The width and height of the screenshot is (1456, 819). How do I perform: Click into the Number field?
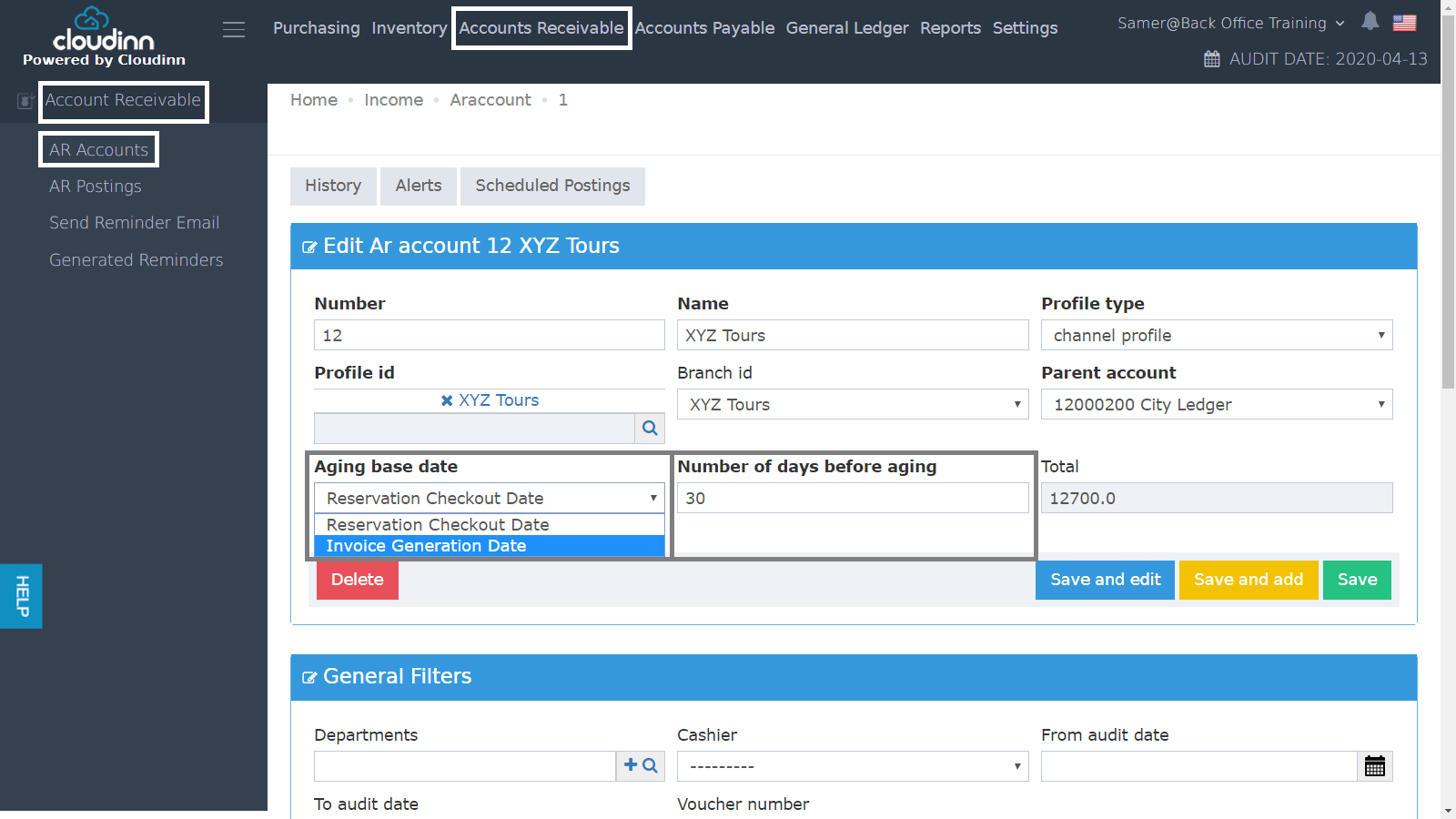(490, 335)
